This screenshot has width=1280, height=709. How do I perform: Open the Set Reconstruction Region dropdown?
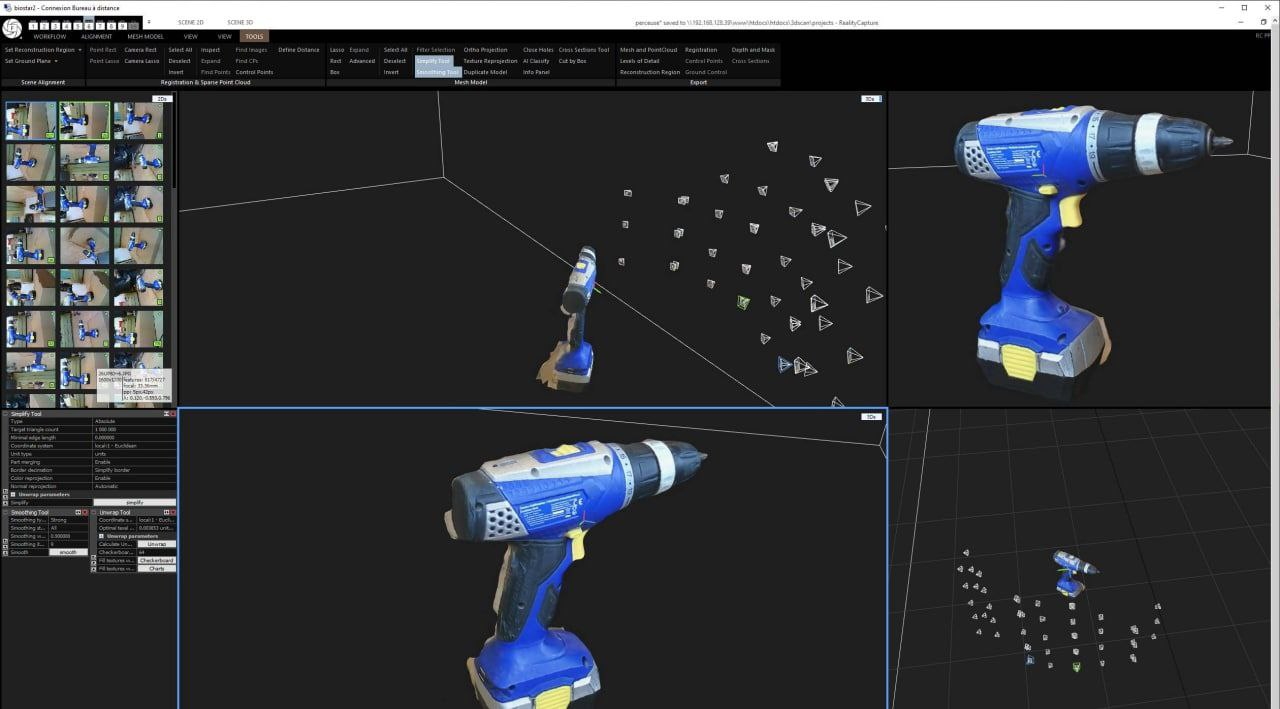click(80, 50)
